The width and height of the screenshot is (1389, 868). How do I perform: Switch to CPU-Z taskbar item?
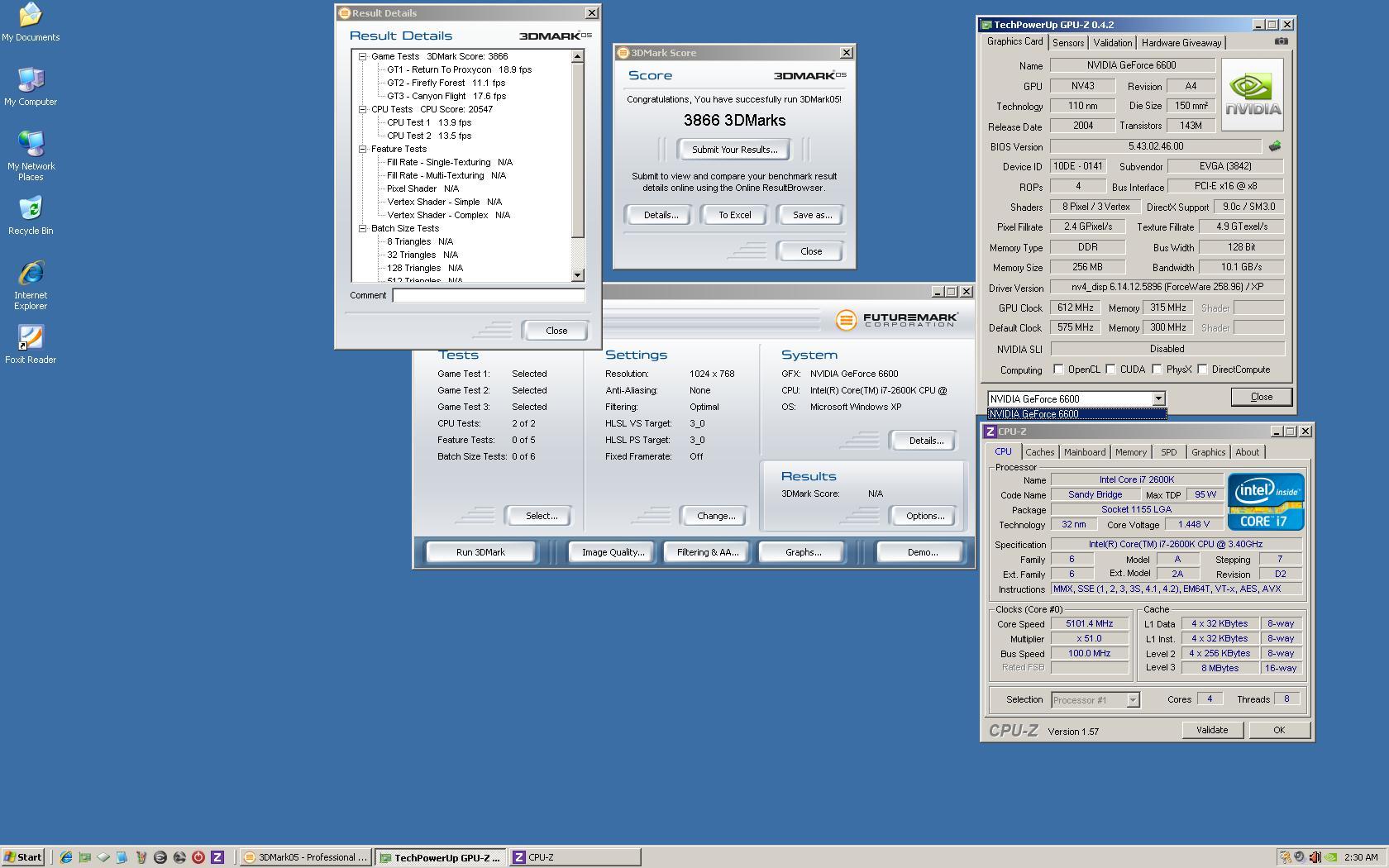(575, 857)
